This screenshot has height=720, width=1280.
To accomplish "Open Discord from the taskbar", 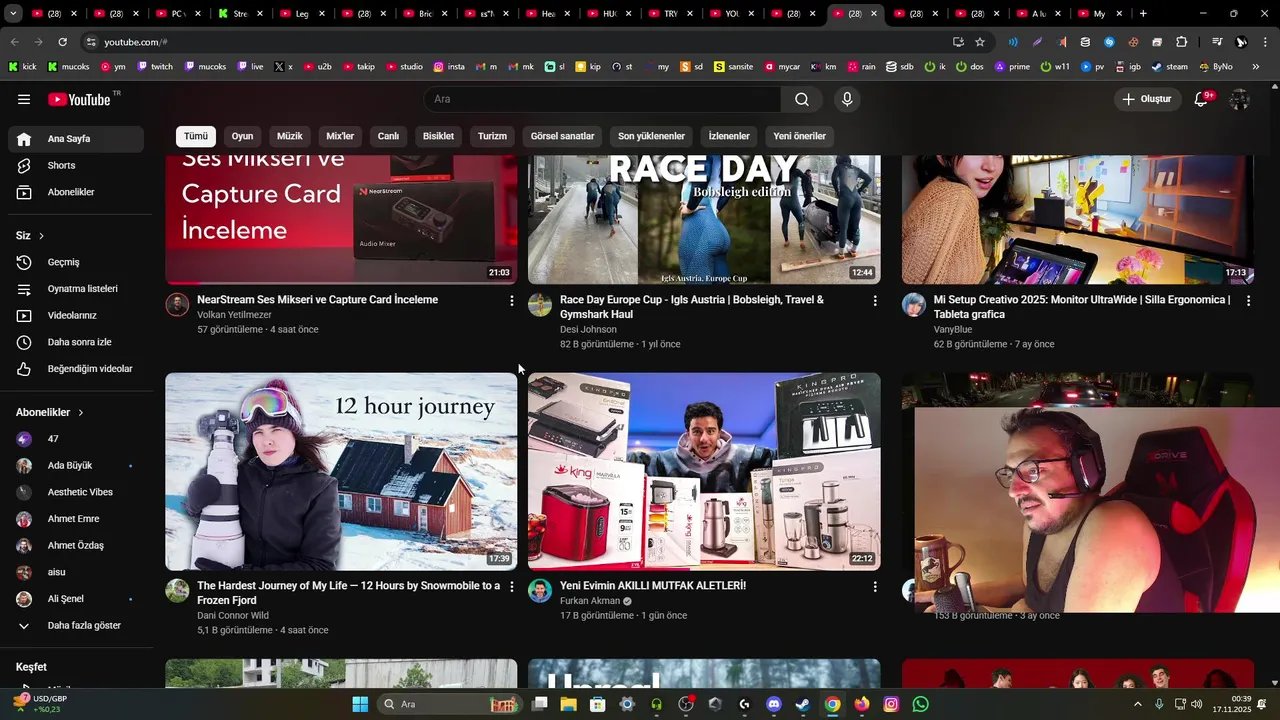I will 773,704.
